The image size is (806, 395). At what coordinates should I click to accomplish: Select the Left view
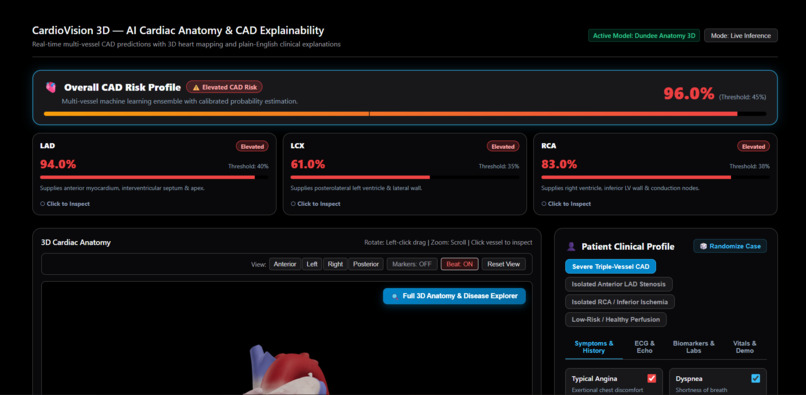click(x=312, y=264)
